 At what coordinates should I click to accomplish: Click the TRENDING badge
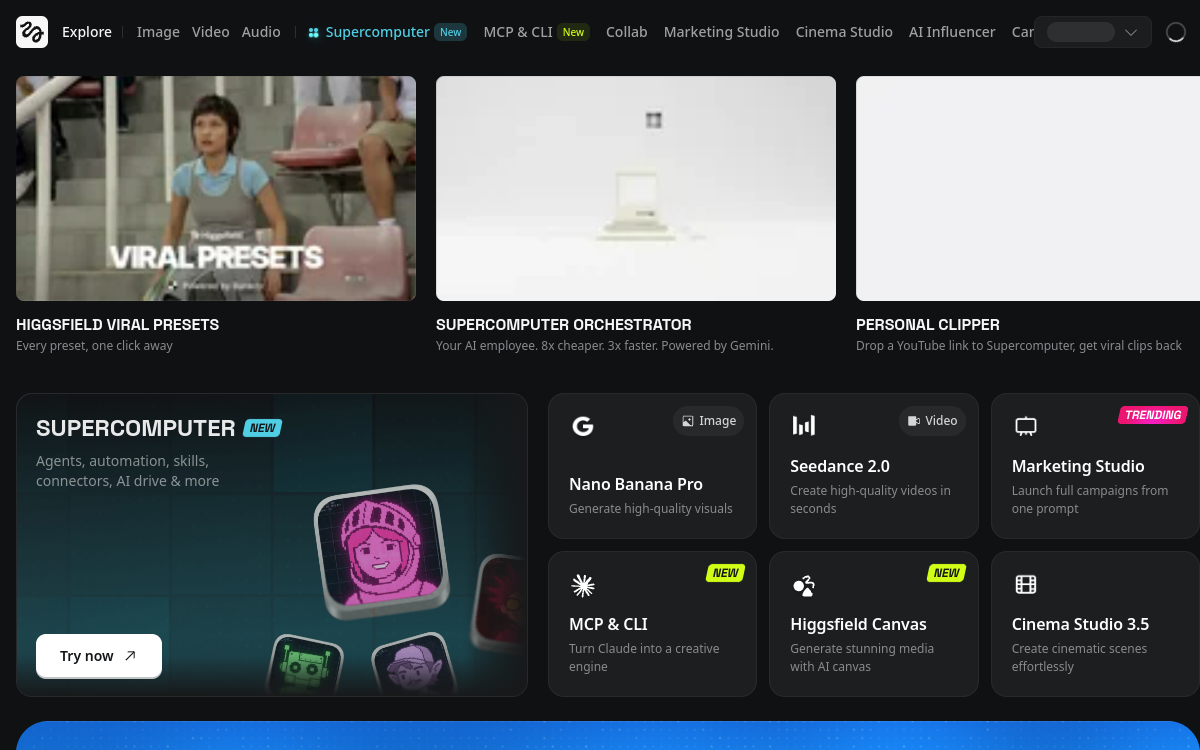point(1153,415)
